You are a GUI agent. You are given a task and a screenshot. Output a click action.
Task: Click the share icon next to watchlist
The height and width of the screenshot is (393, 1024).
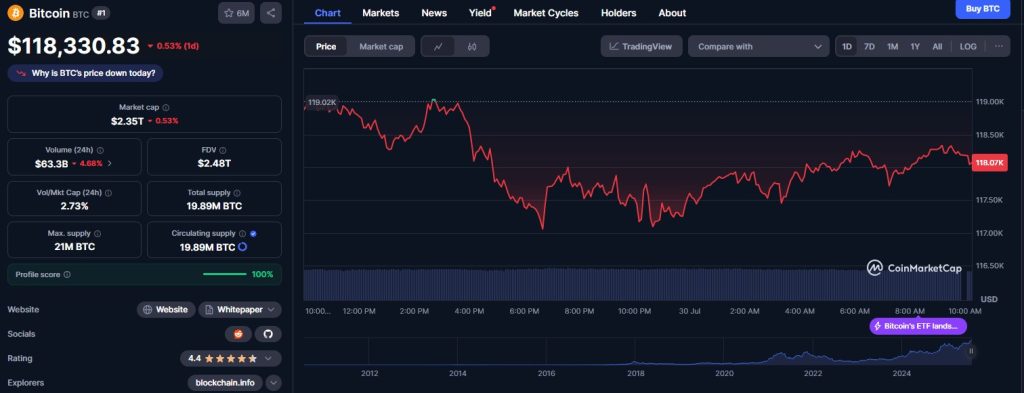(270, 13)
